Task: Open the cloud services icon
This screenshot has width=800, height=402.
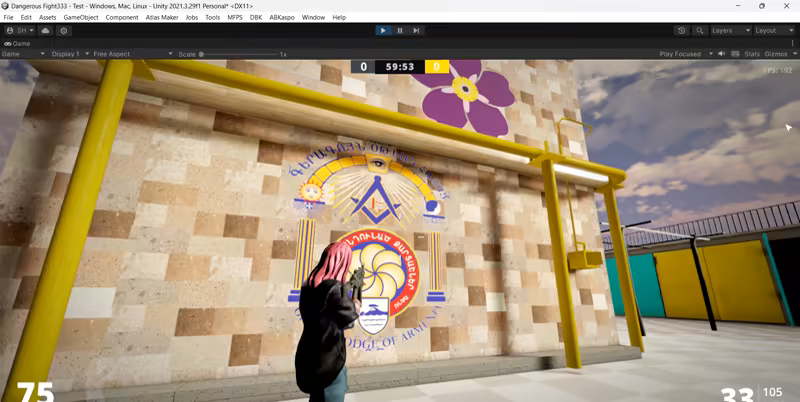Action: click(45, 31)
